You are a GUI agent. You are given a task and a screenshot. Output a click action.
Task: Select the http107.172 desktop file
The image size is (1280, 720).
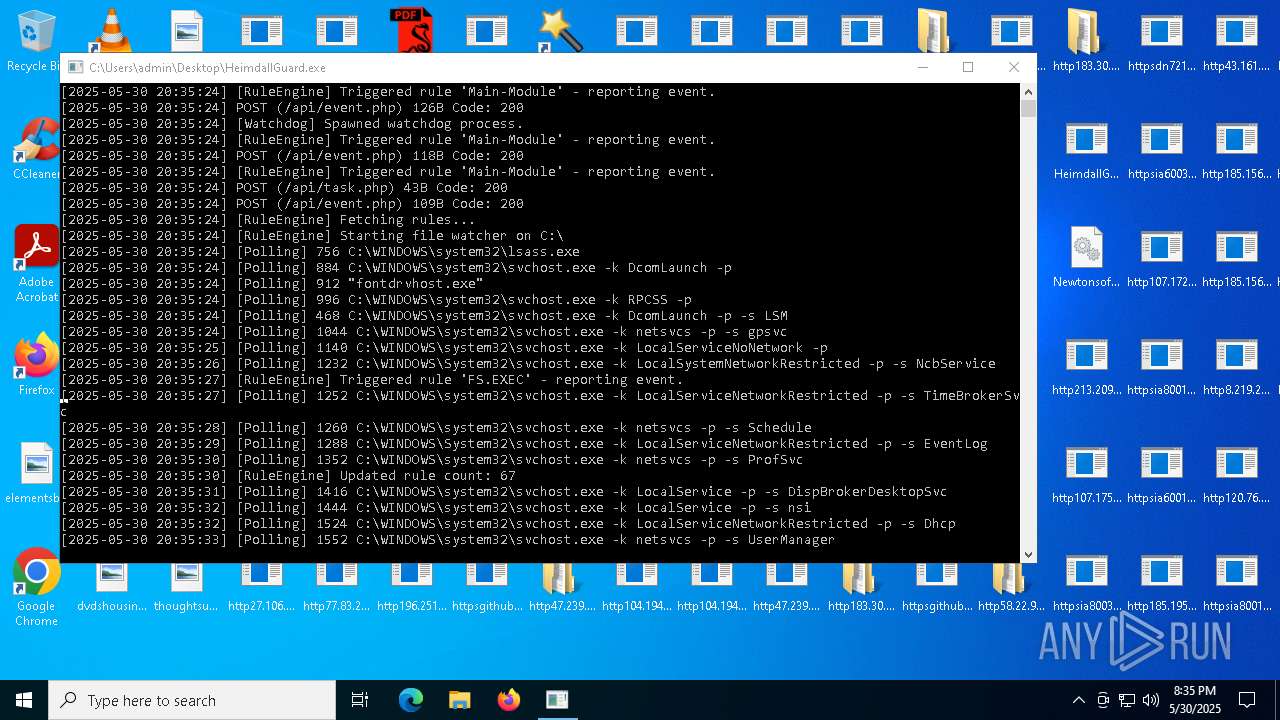coord(1161,260)
